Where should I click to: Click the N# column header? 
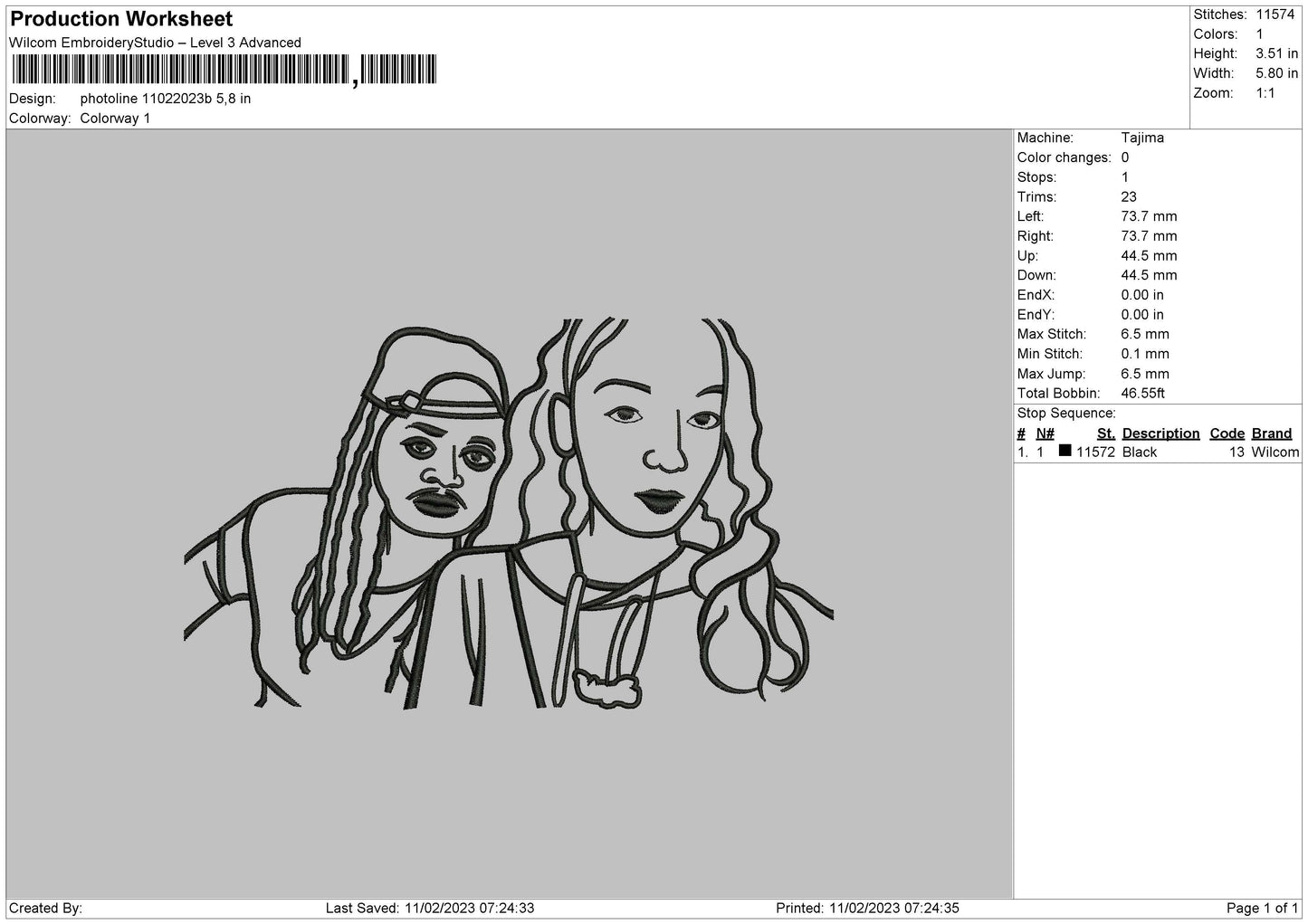[x=1045, y=433]
